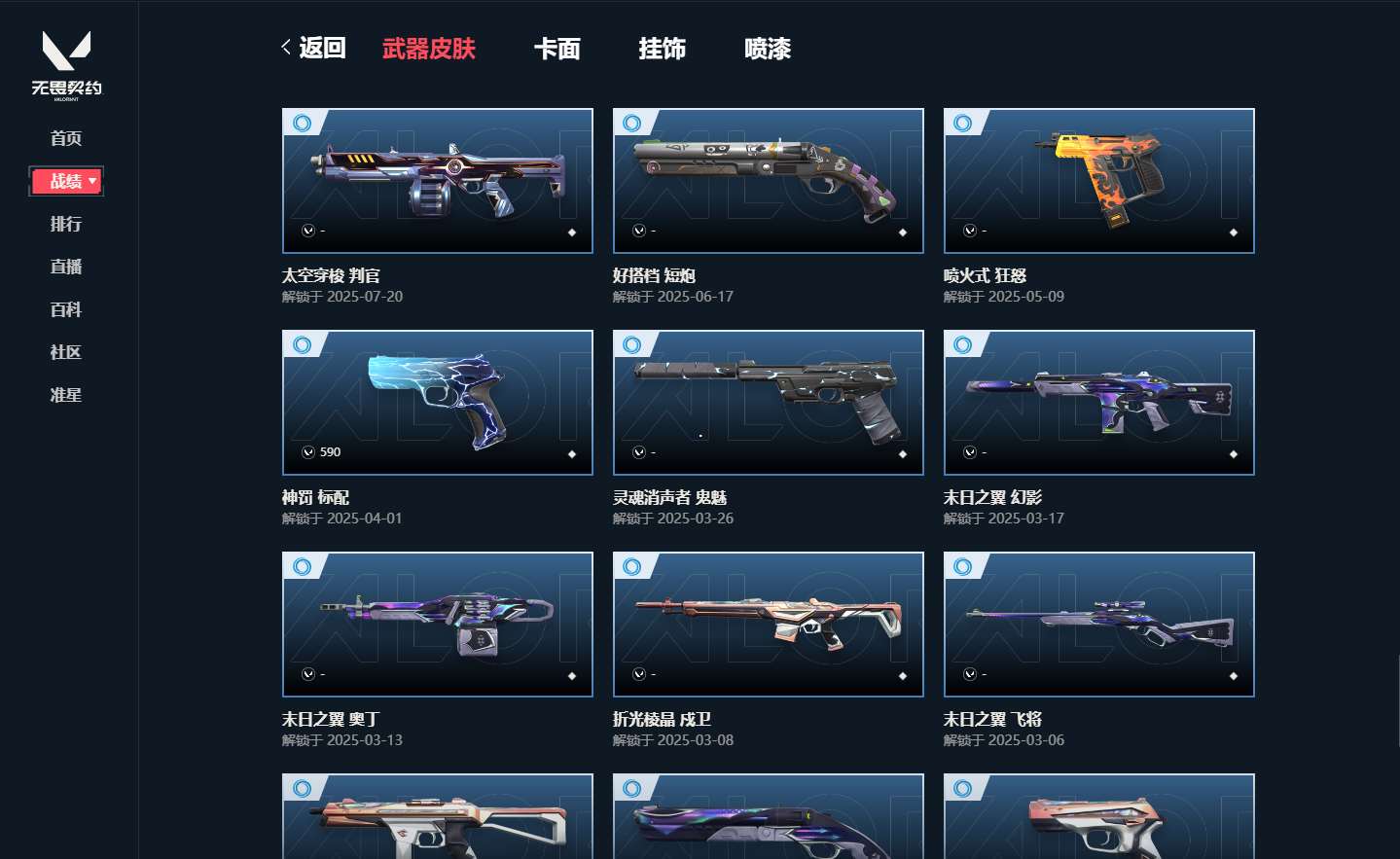The image size is (1400, 859).
Task: Click the Valorant logo in the sidebar
Action: coord(66,64)
